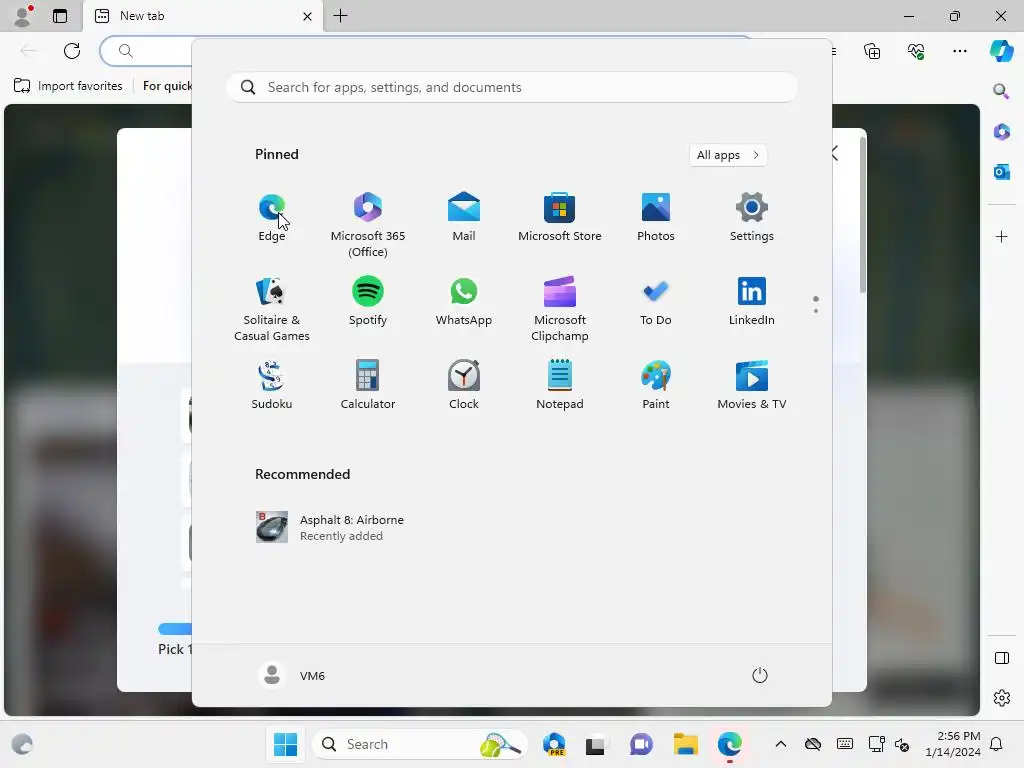Open Edge Settings and more menu

959,51
